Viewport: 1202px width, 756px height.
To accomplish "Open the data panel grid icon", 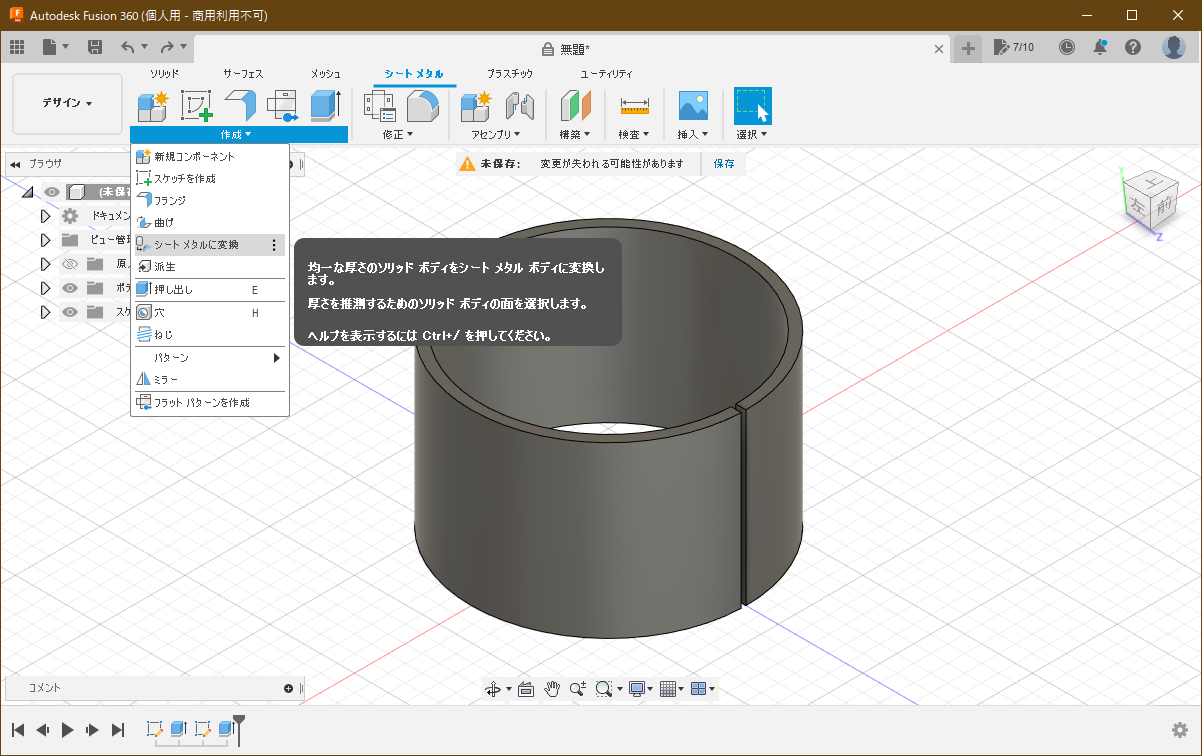I will tap(17, 47).
